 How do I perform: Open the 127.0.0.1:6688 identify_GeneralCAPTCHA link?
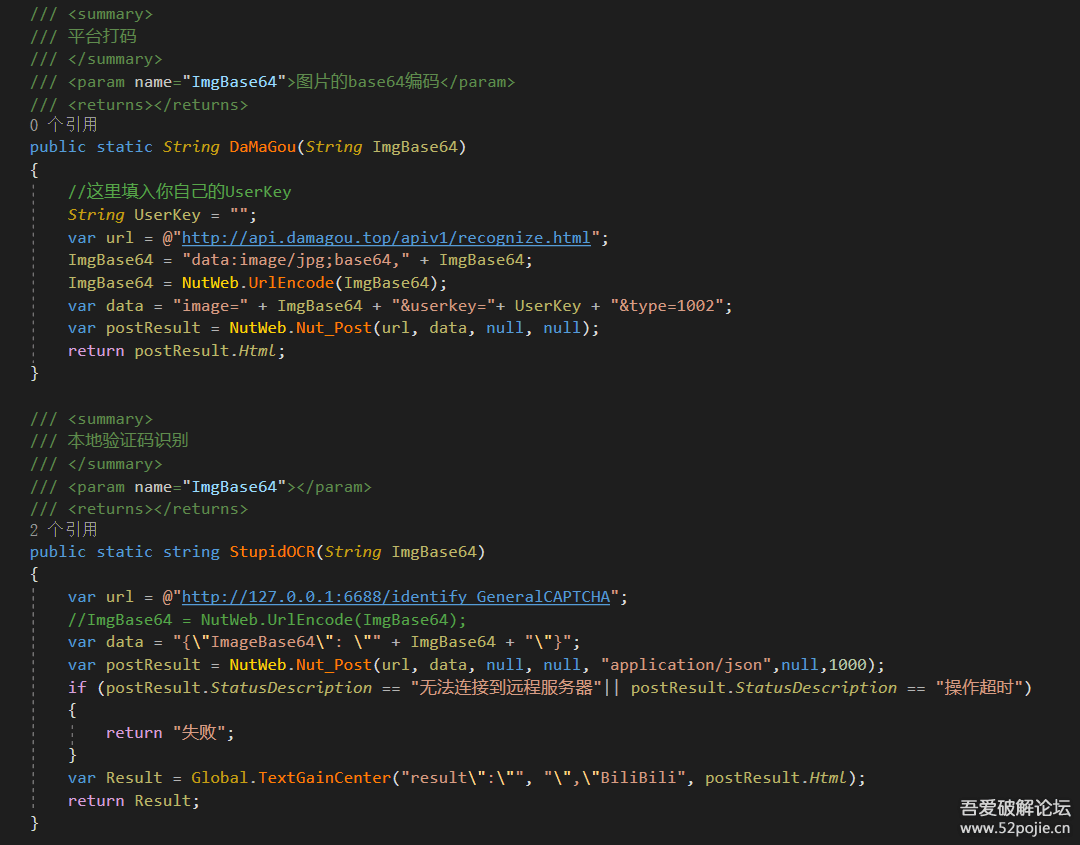(395, 596)
